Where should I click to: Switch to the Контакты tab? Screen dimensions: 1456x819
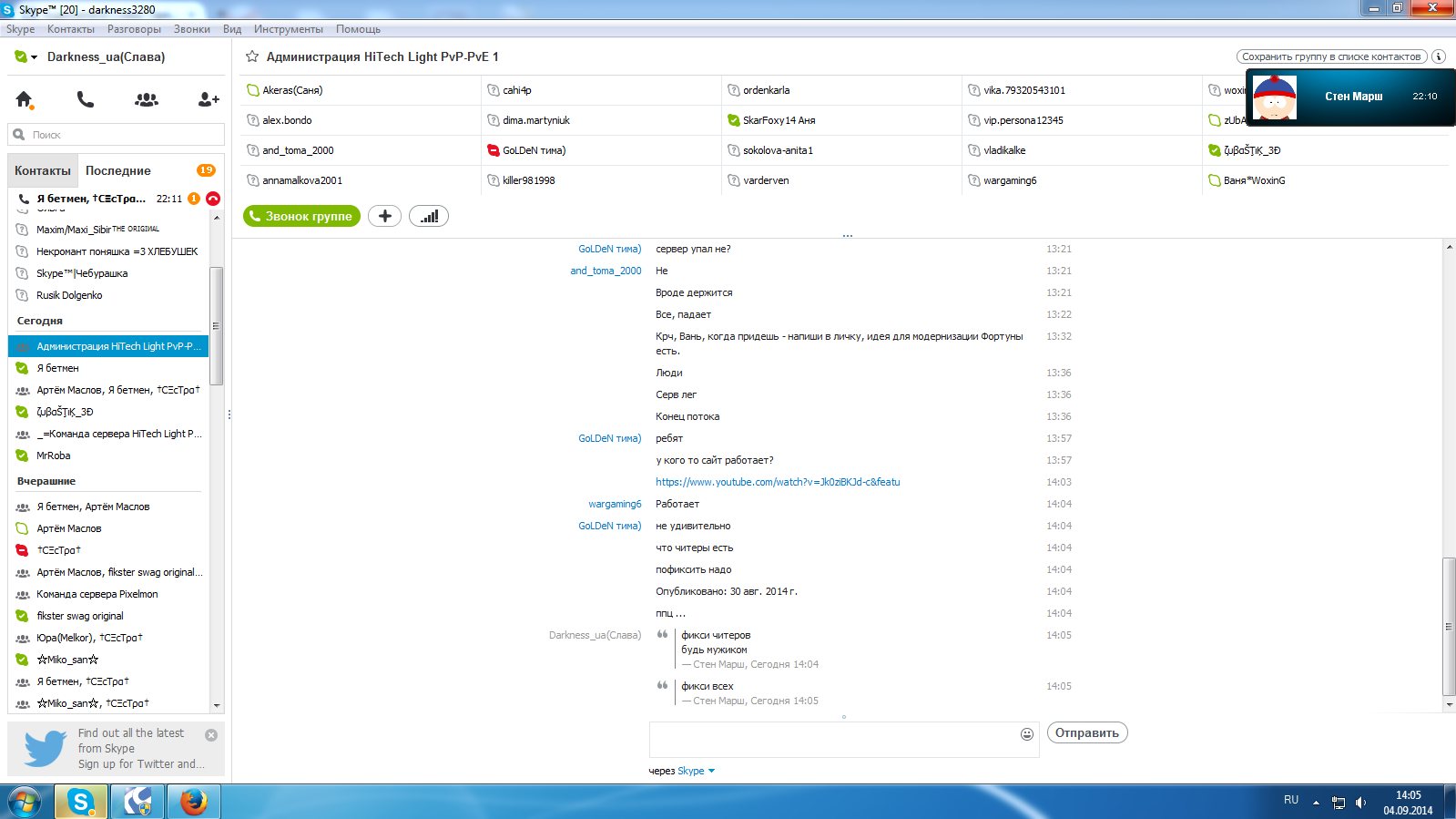pos(42,170)
